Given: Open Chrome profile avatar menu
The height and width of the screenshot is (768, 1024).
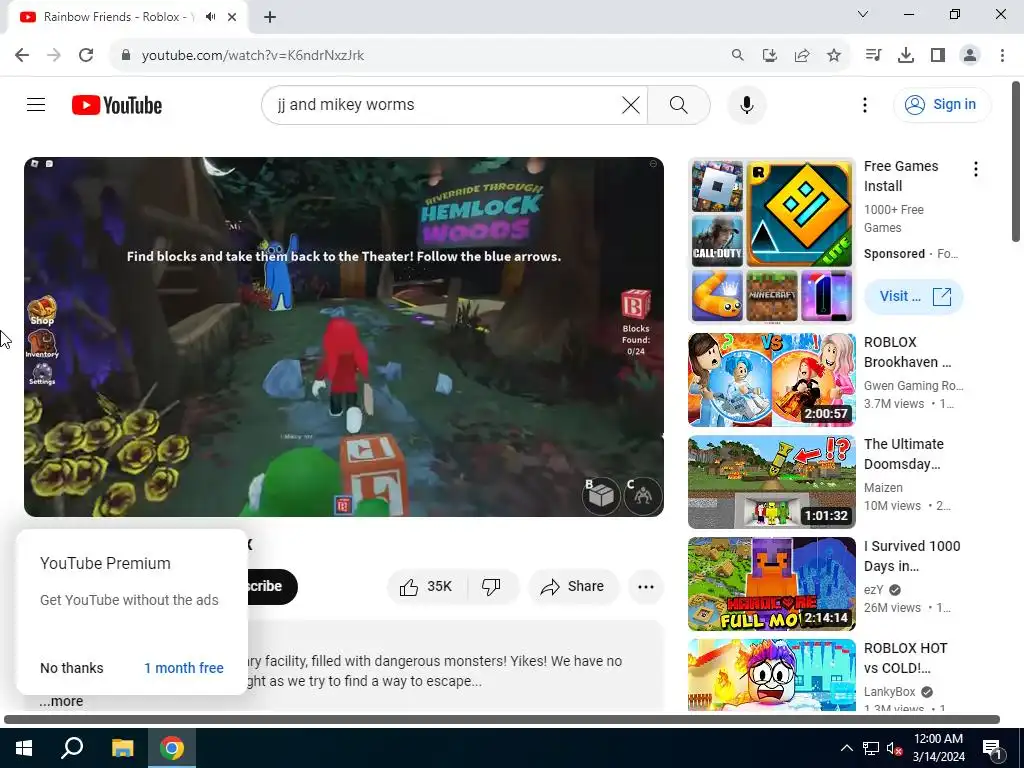Looking at the screenshot, I should [x=970, y=55].
